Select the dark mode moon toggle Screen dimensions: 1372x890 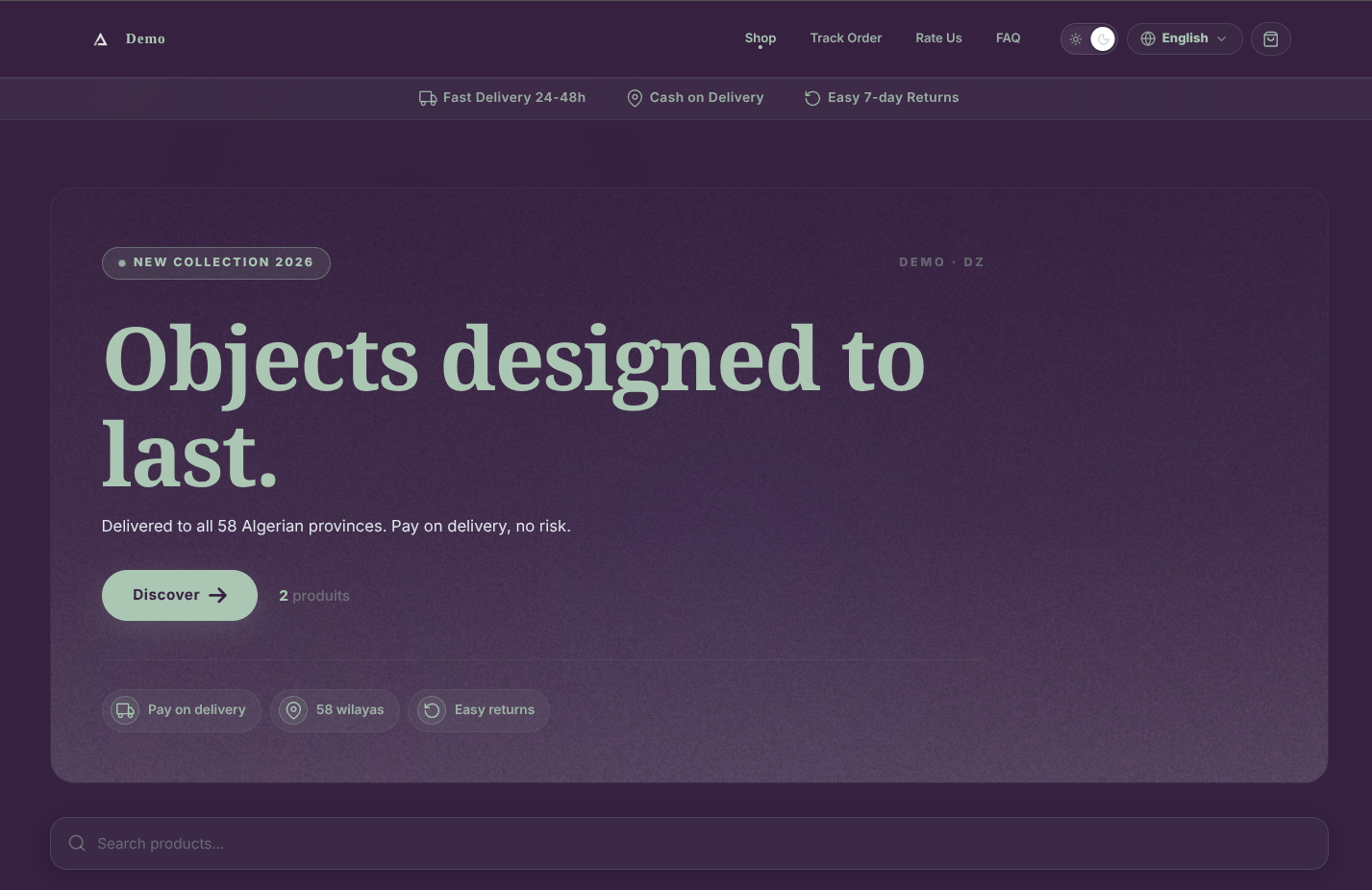click(x=1103, y=39)
